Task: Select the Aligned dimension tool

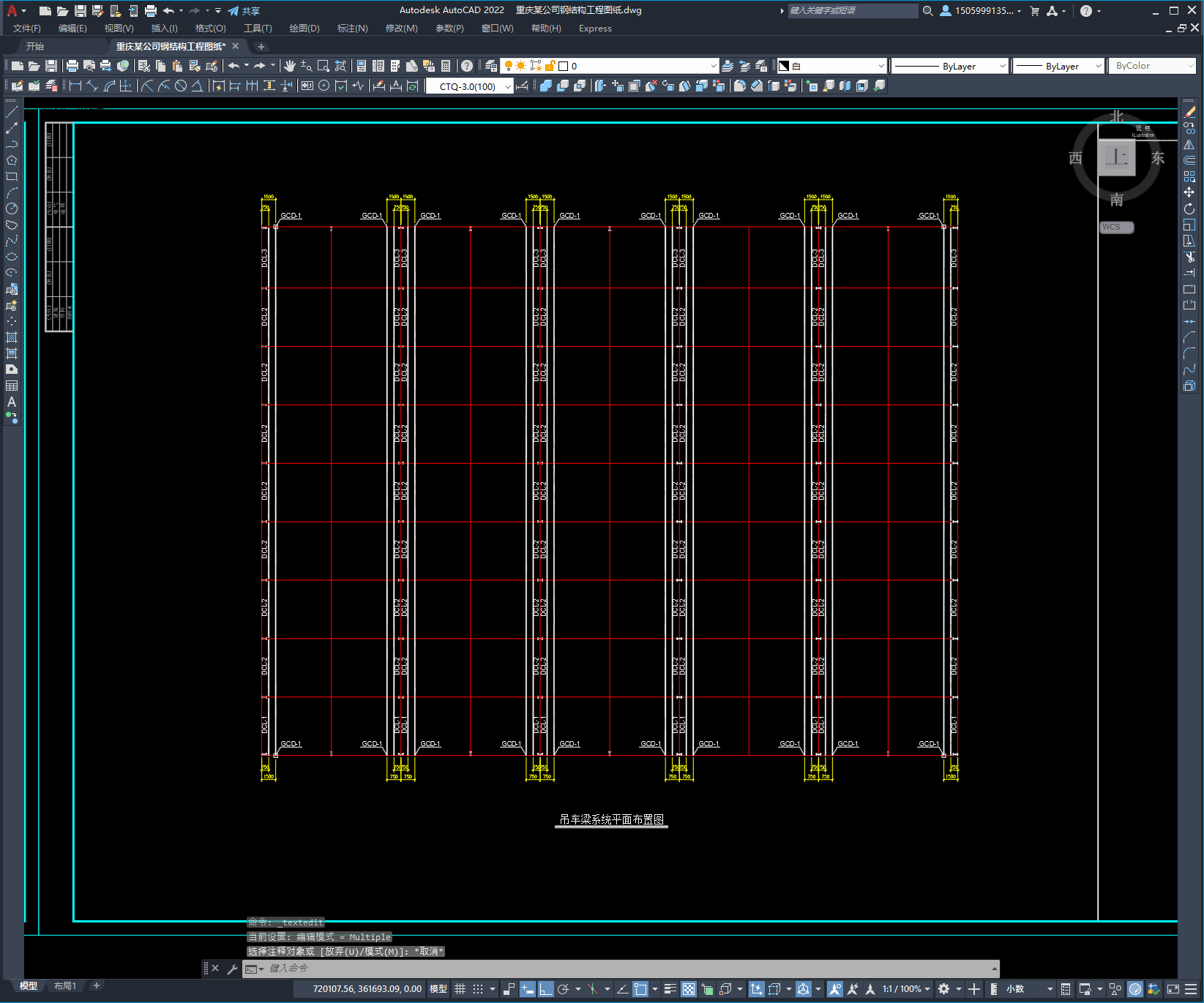Action: tap(91, 86)
